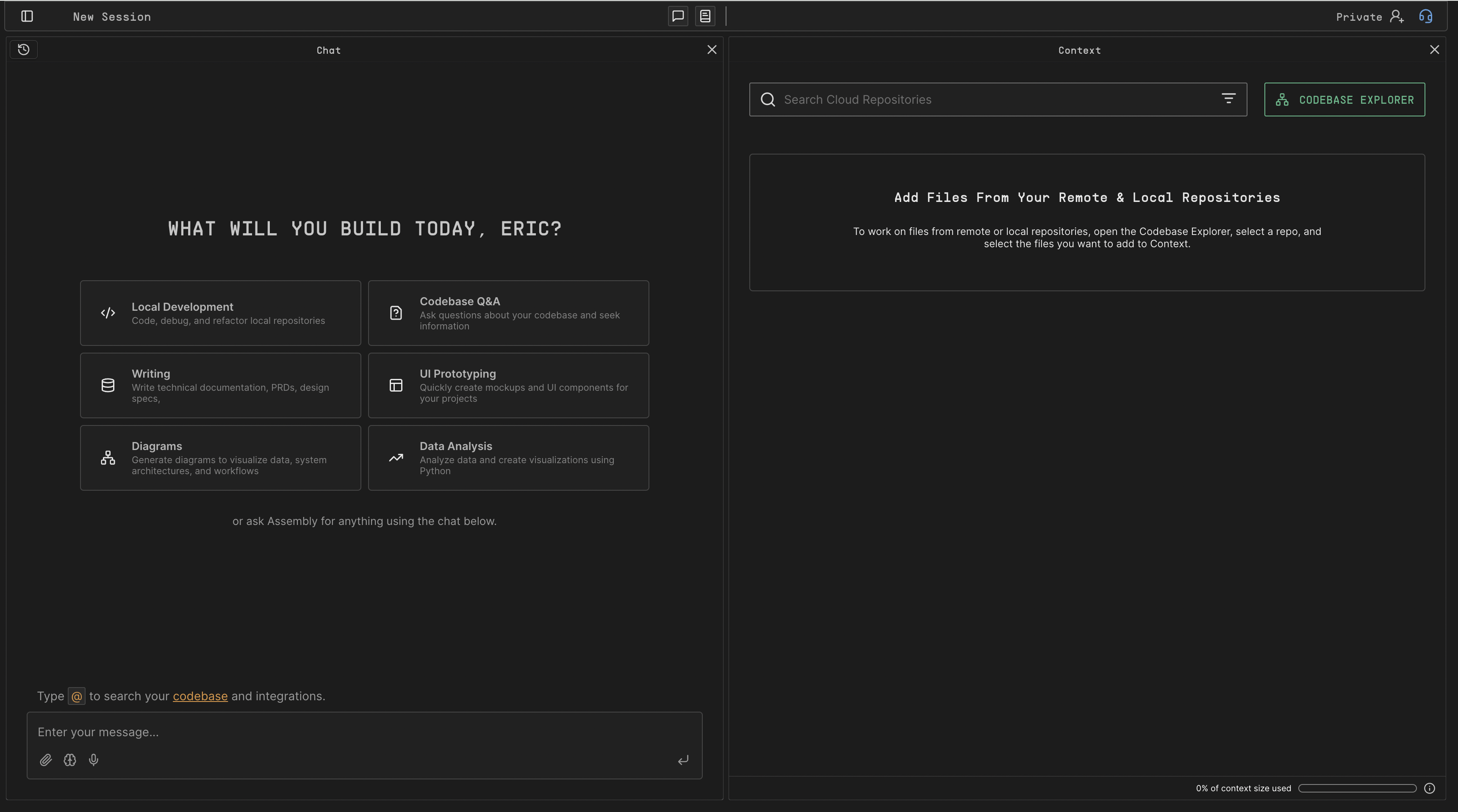Follow the codebase hyperlink
Viewport: 1458px width, 812px height.
click(200, 696)
